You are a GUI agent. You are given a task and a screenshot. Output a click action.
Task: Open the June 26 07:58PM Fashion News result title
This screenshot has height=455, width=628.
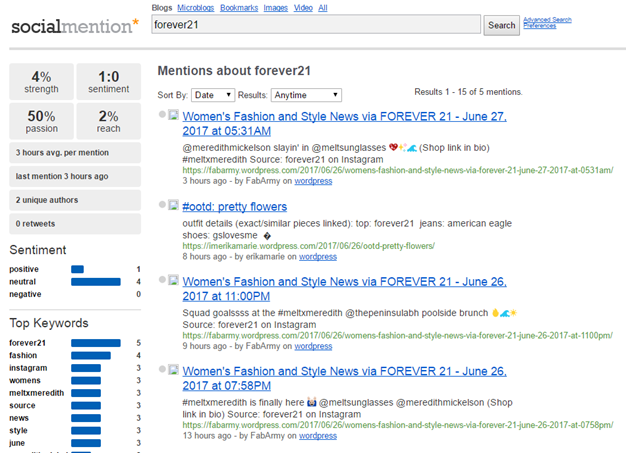[344, 378]
